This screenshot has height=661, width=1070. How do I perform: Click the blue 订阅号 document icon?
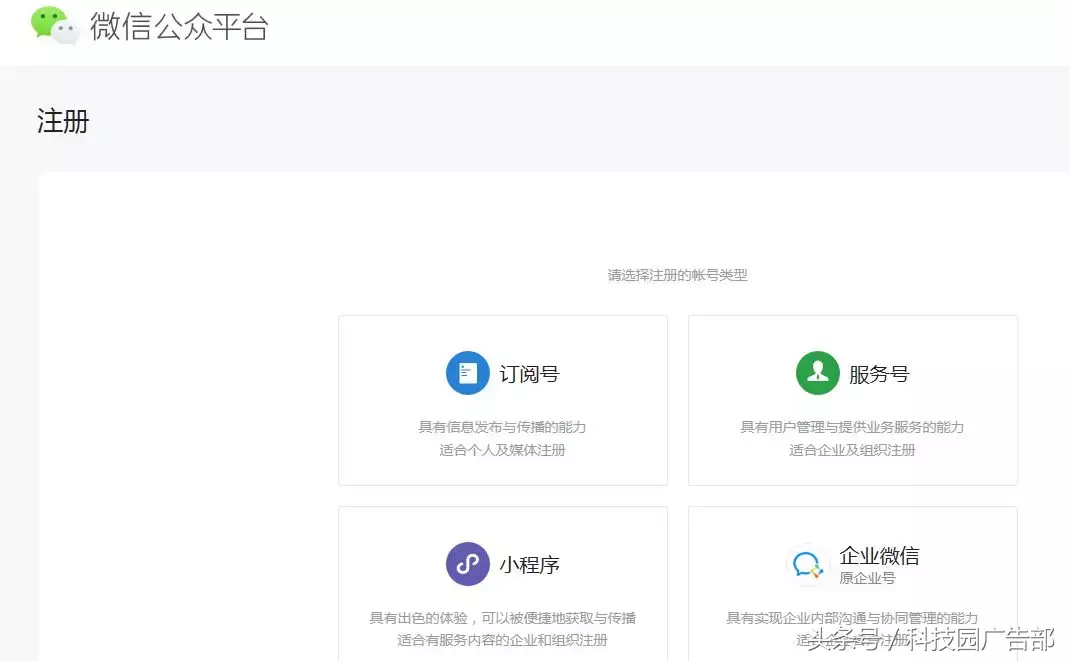pyautogui.click(x=467, y=373)
